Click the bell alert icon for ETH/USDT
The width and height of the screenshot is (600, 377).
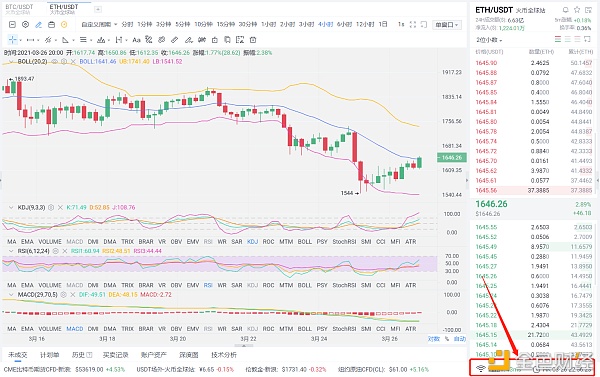tap(565, 10)
